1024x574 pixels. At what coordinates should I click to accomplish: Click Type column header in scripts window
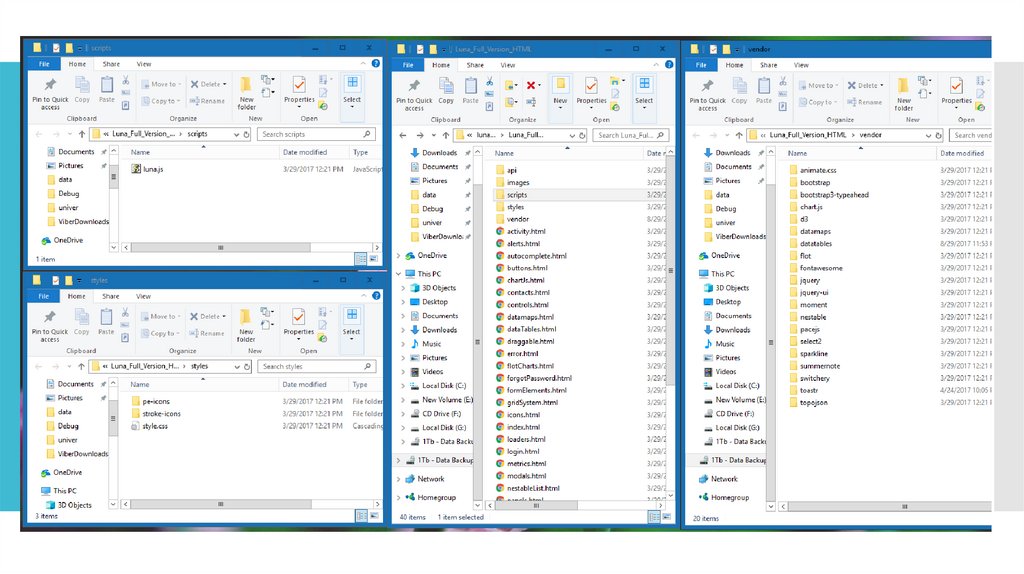[x=360, y=152]
